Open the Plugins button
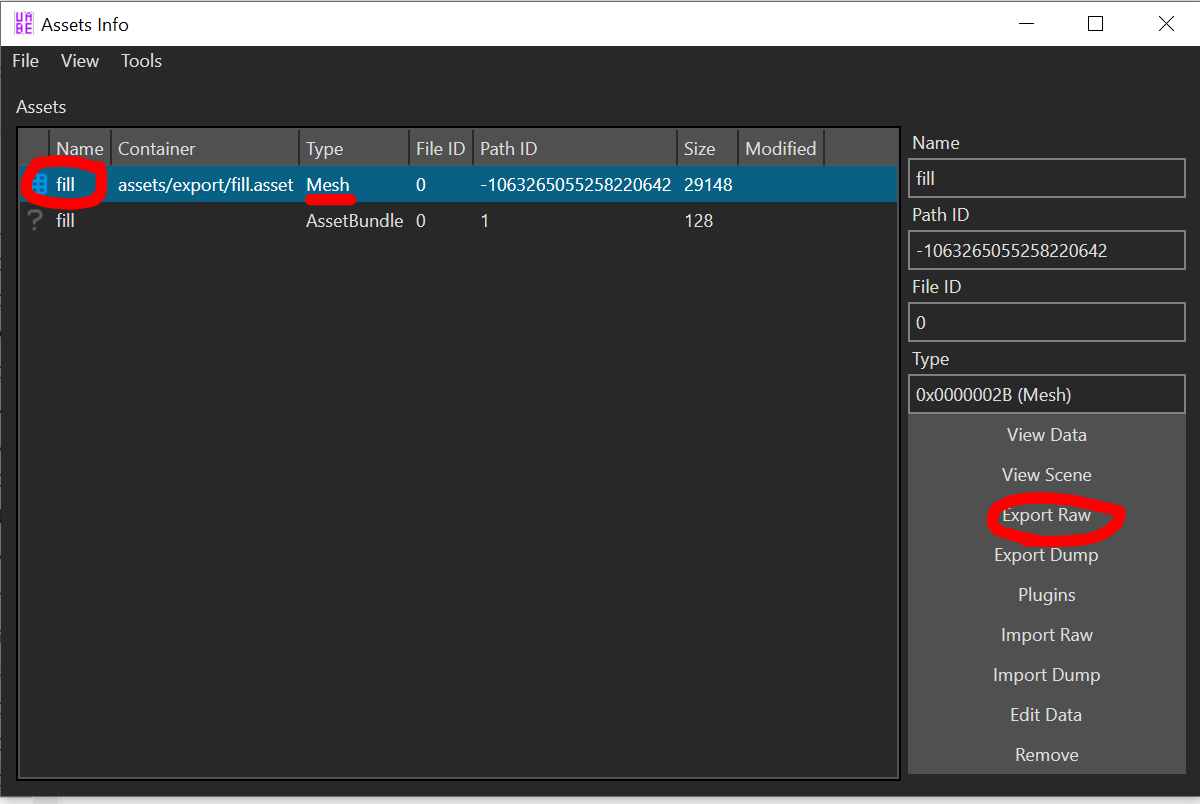 [1046, 595]
